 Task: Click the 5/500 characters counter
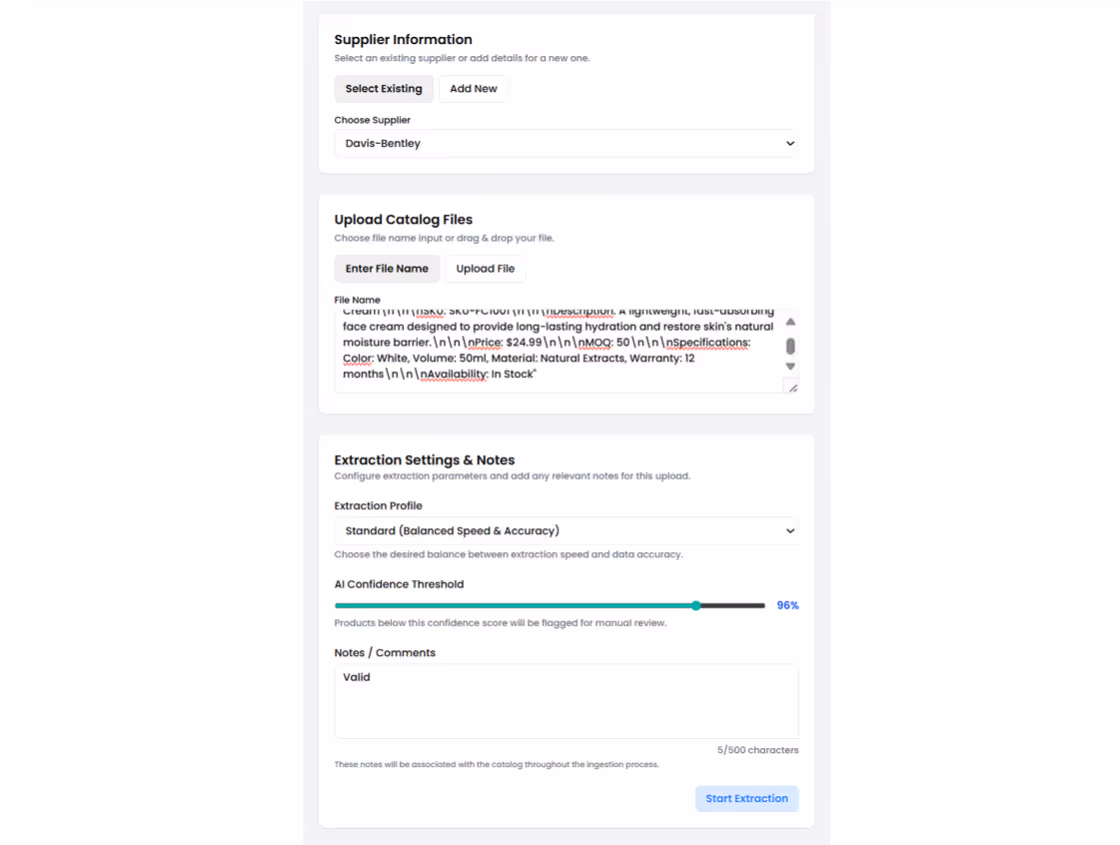pyautogui.click(x=757, y=749)
